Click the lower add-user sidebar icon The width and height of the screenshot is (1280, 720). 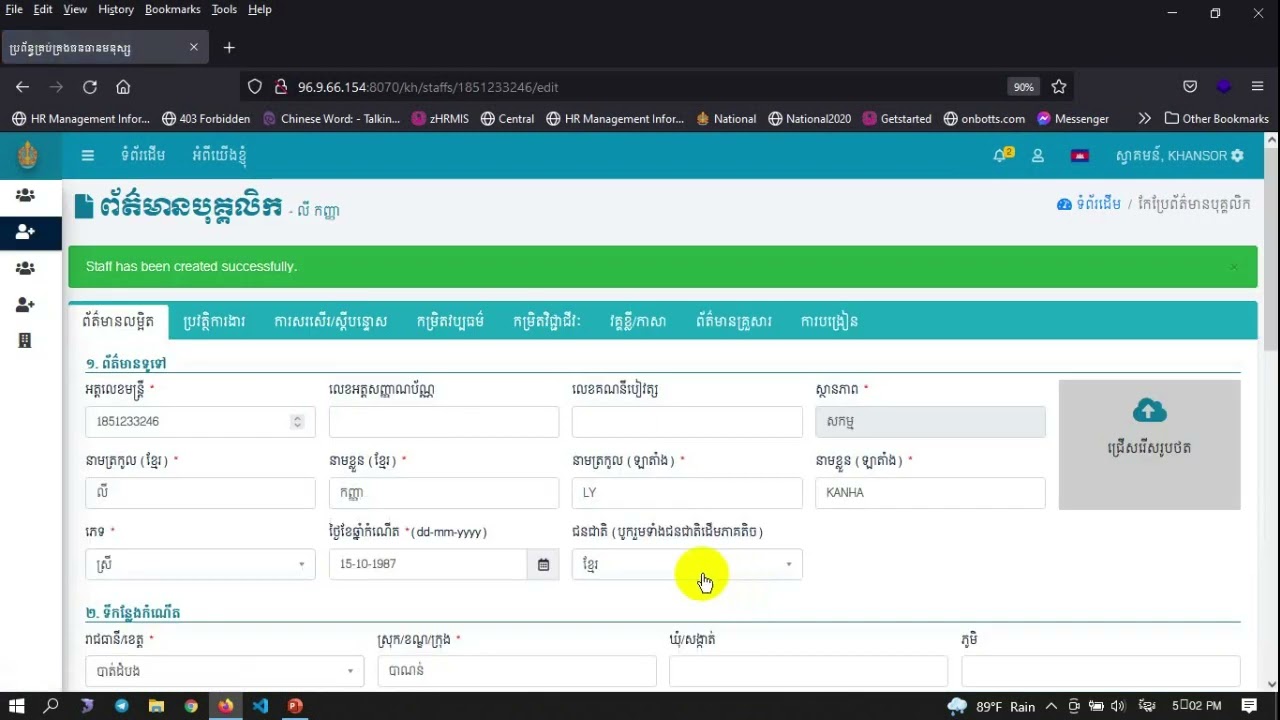[x=25, y=304]
